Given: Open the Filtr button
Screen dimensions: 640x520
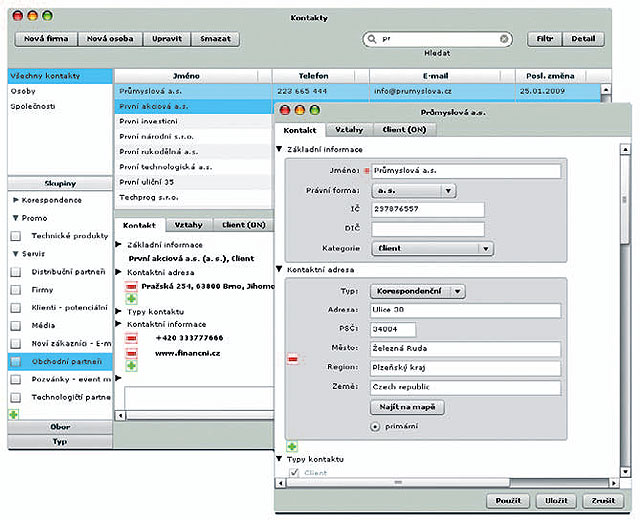Looking at the screenshot, I should pos(545,39).
